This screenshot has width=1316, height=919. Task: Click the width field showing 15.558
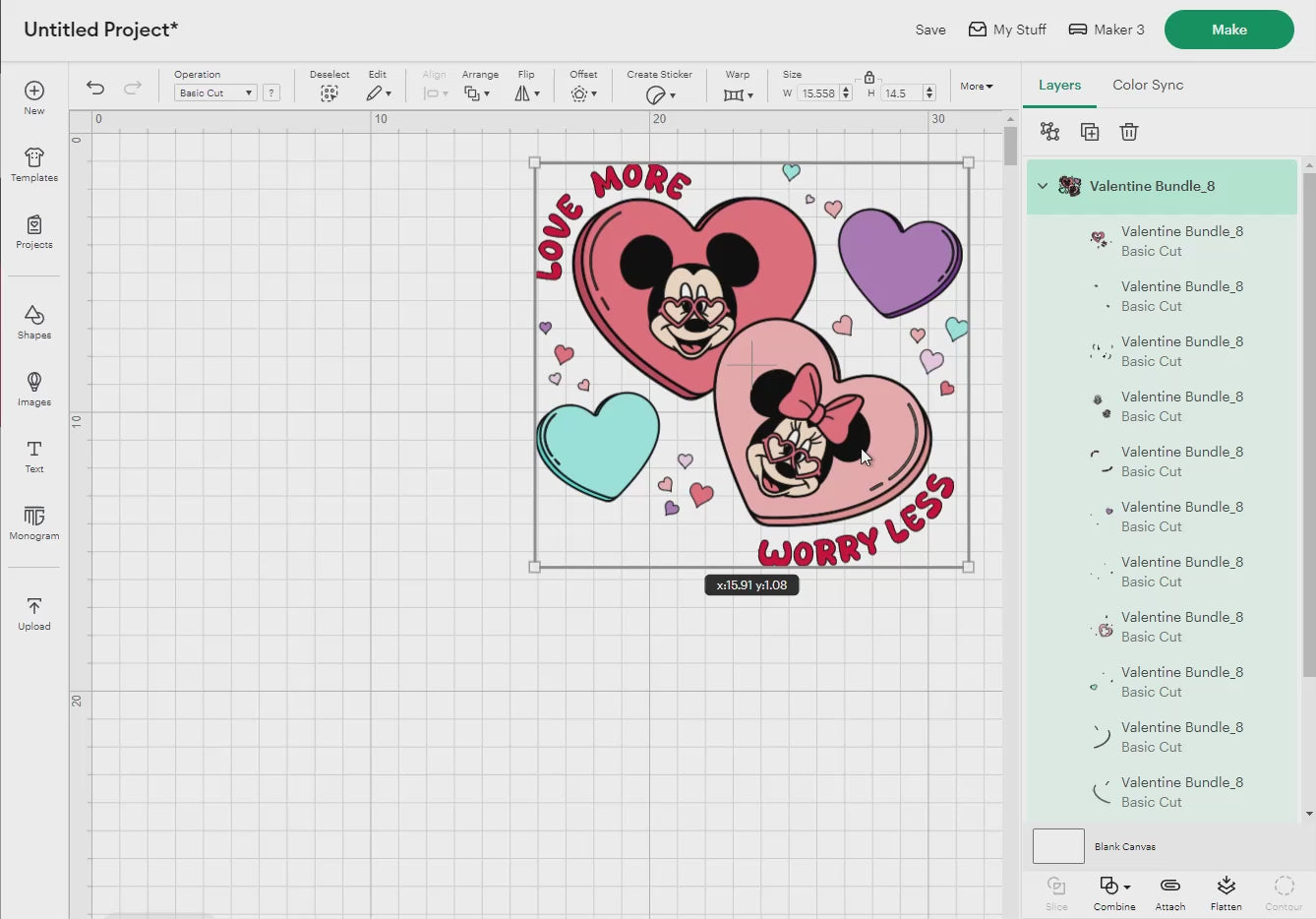tap(817, 93)
